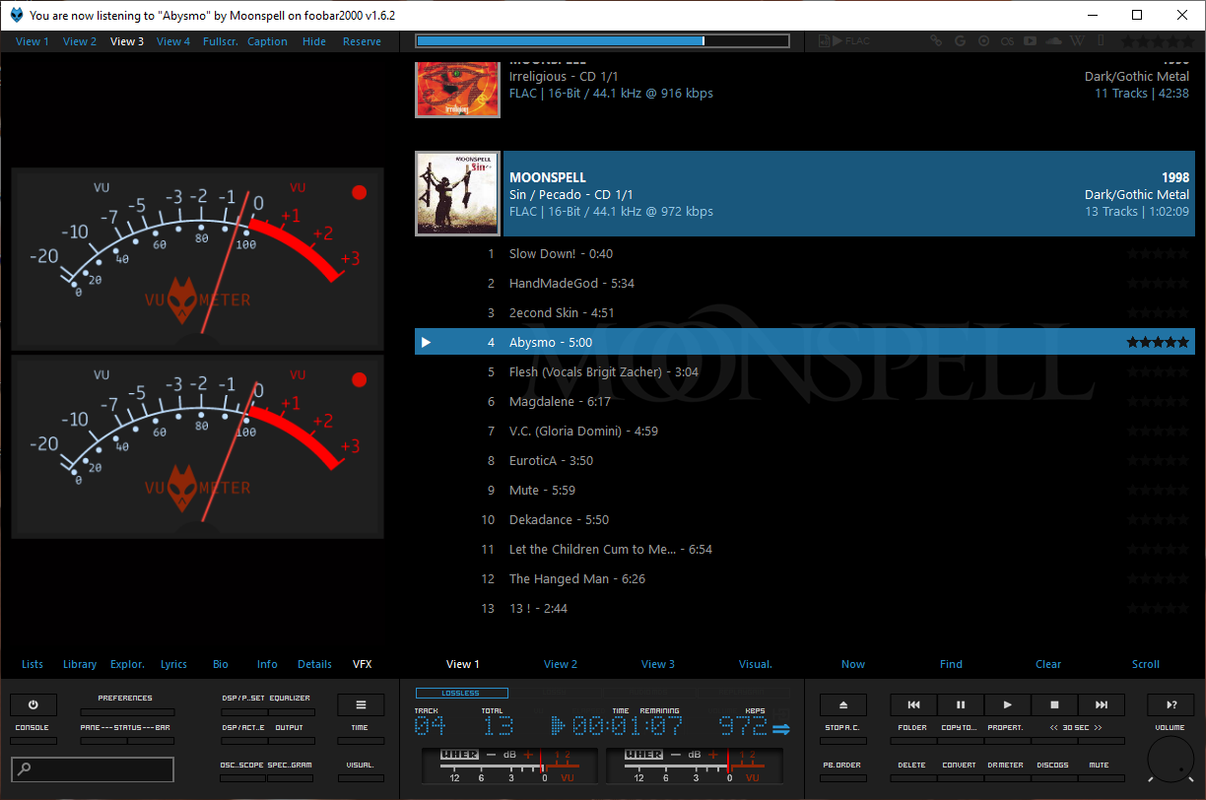Toggle the PB.Order switch
This screenshot has width=1206, height=800.
pos(843,778)
